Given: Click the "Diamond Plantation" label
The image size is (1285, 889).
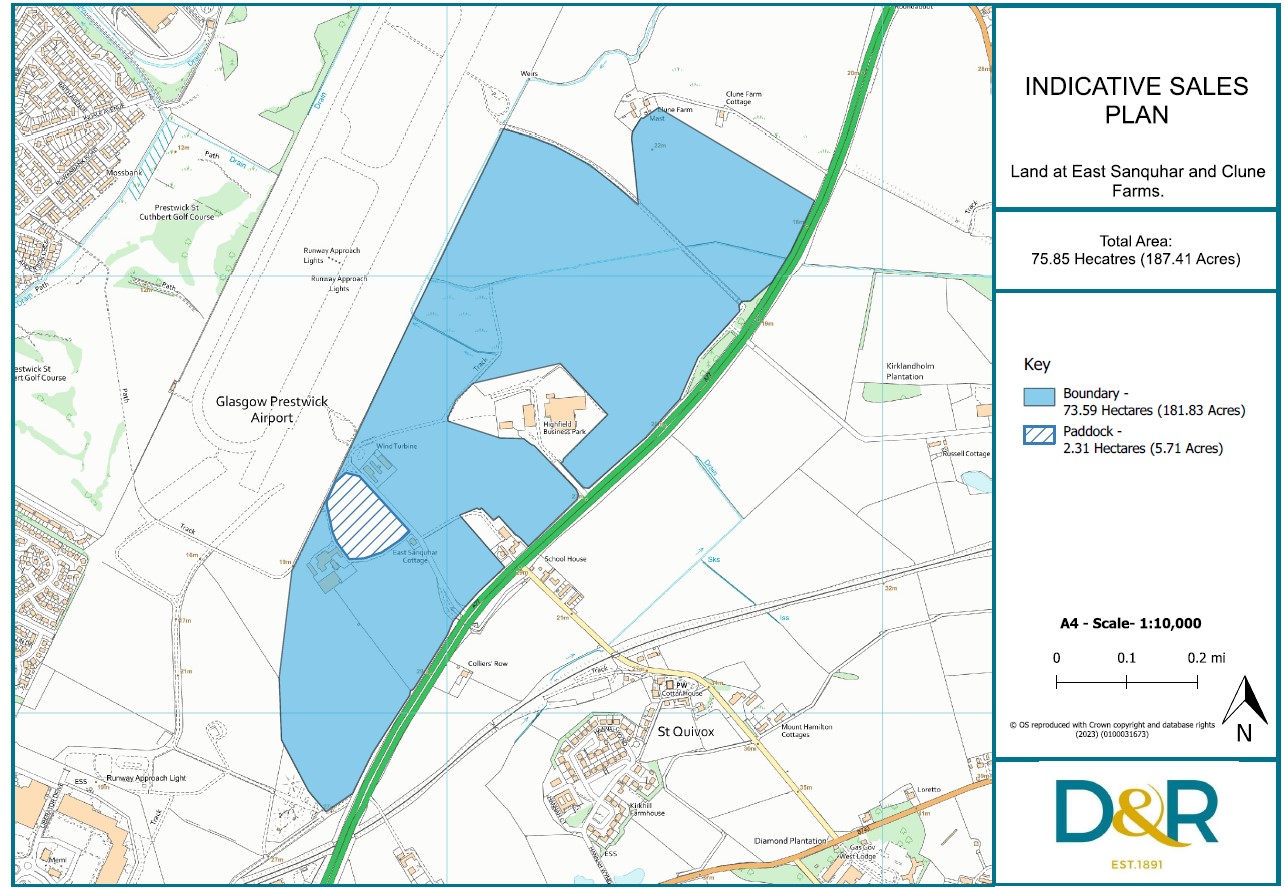Looking at the screenshot, I should (x=791, y=841).
